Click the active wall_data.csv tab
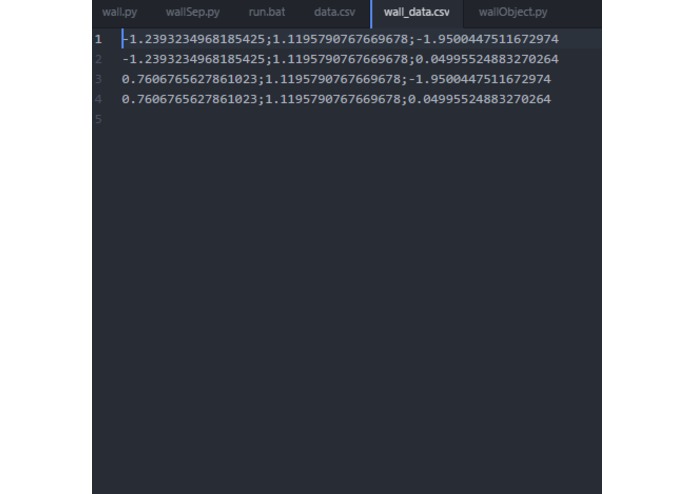 tap(417, 12)
